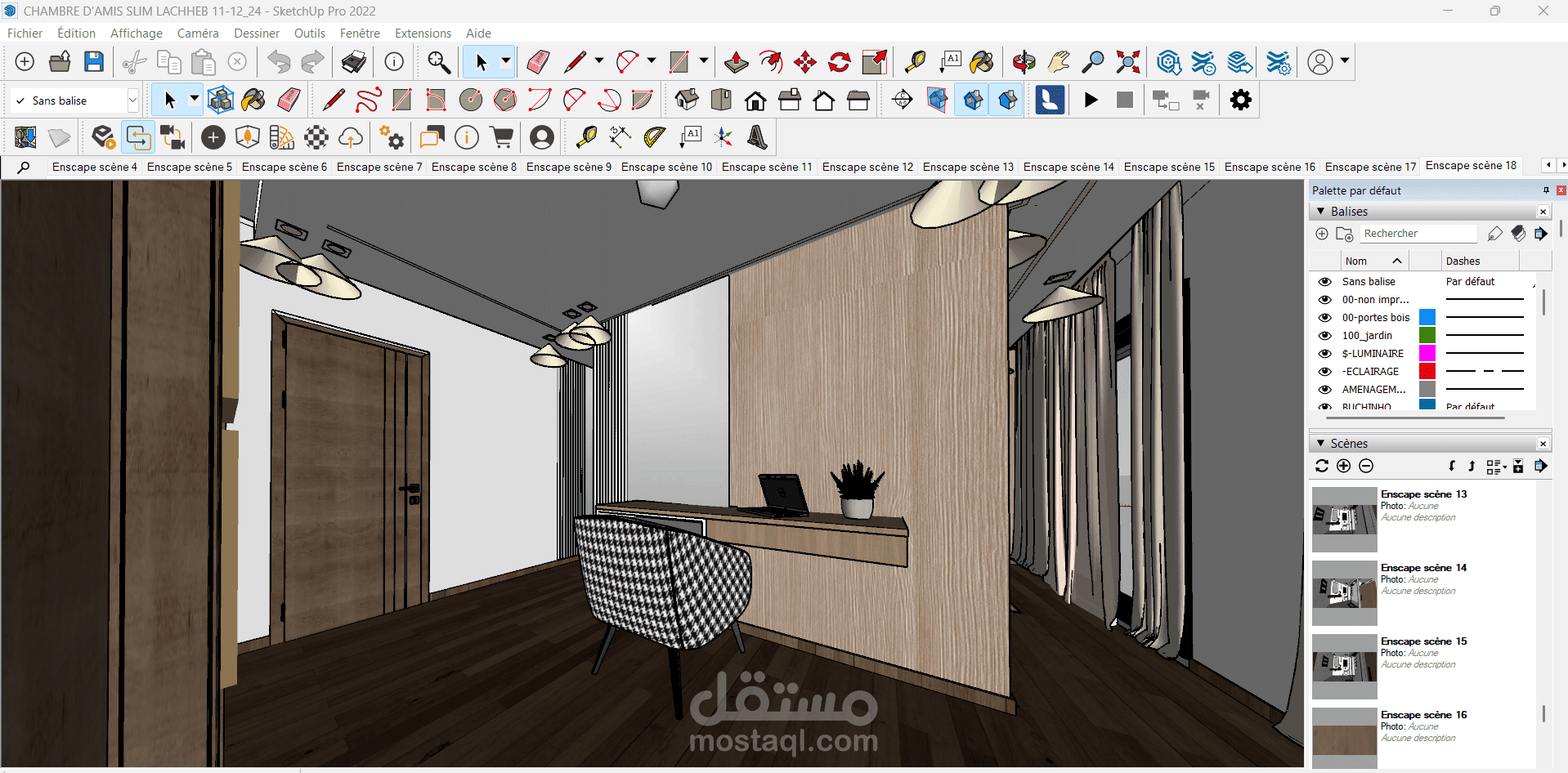The height and width of the screenshot is (773, 1568).
Task: Open Enscape asset library tree icon
Action: (x=248, y=137)
